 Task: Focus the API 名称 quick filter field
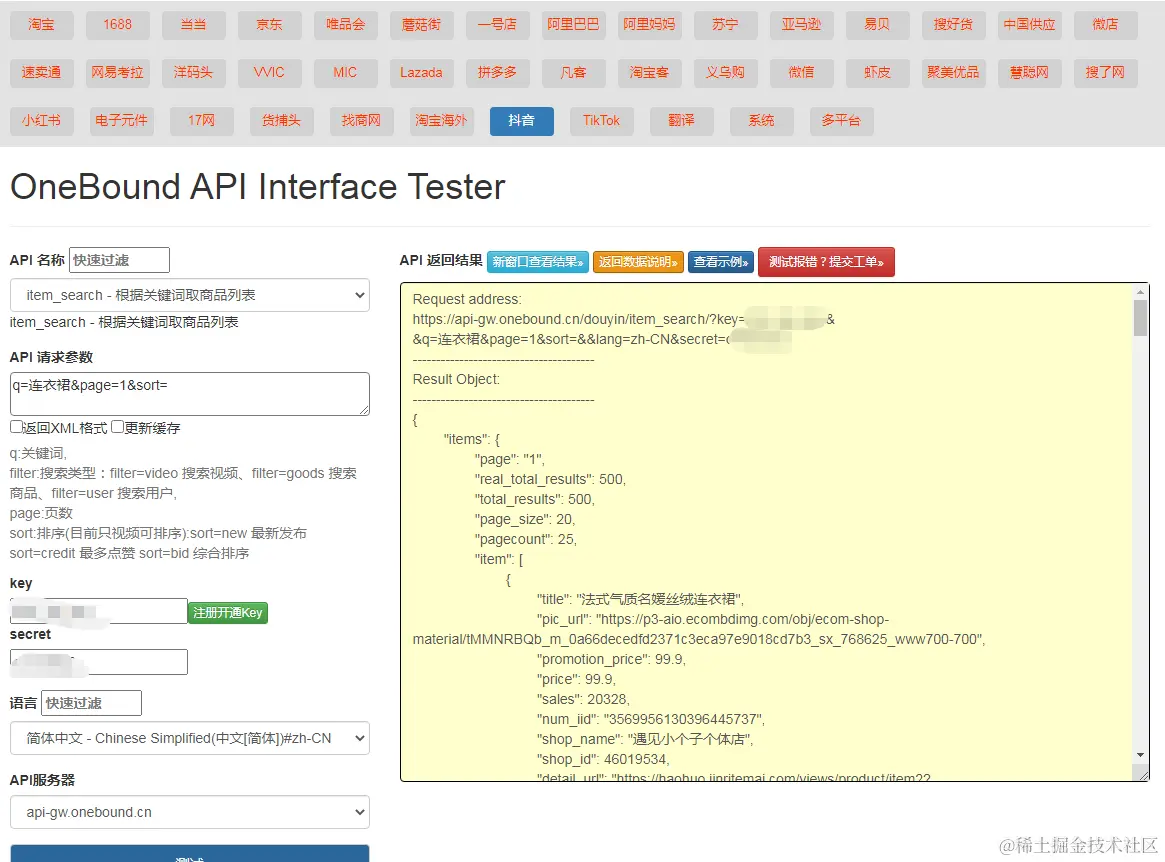(119, 260)
